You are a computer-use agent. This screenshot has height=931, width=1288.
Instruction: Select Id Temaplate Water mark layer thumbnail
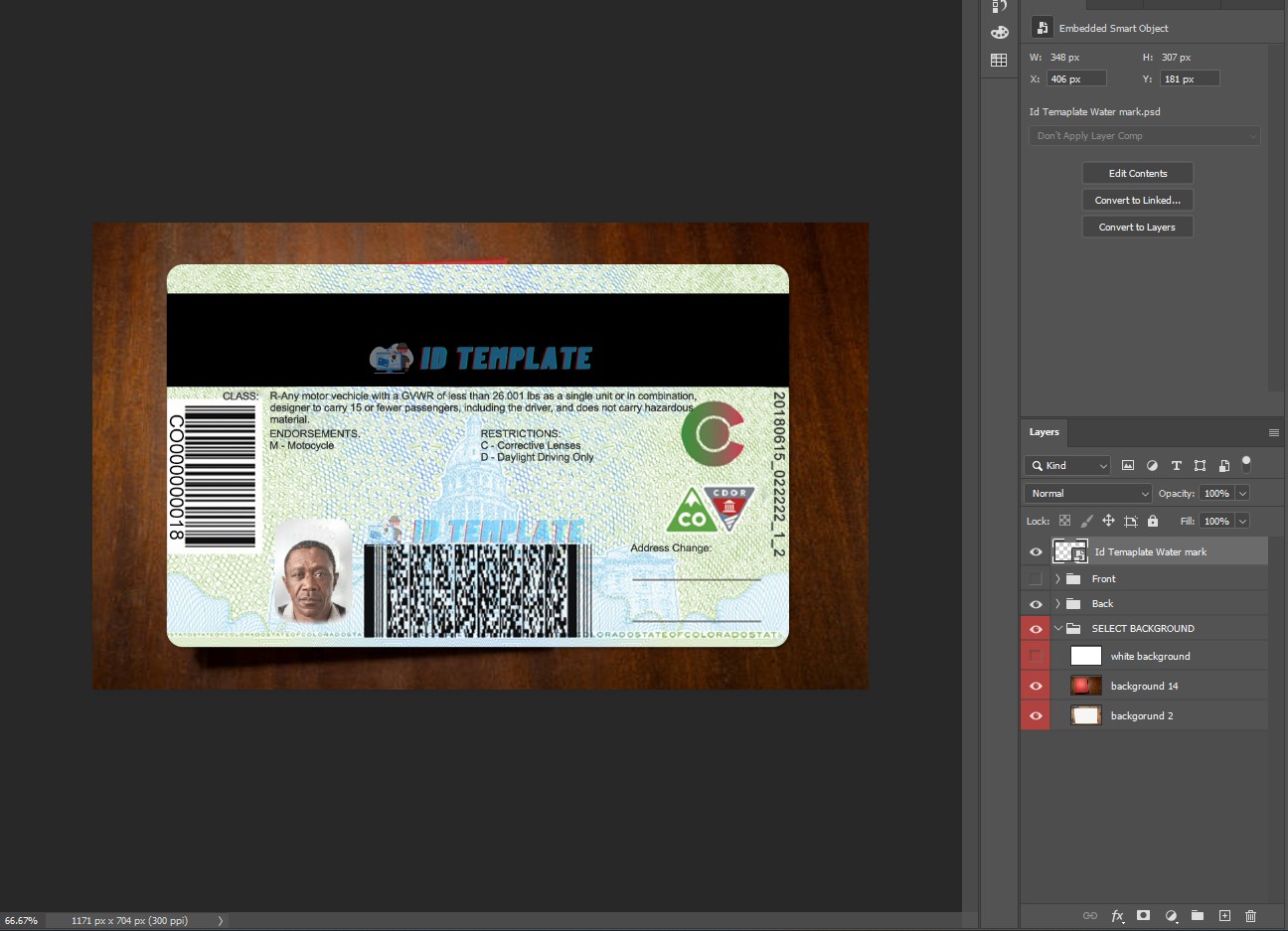1070,551
